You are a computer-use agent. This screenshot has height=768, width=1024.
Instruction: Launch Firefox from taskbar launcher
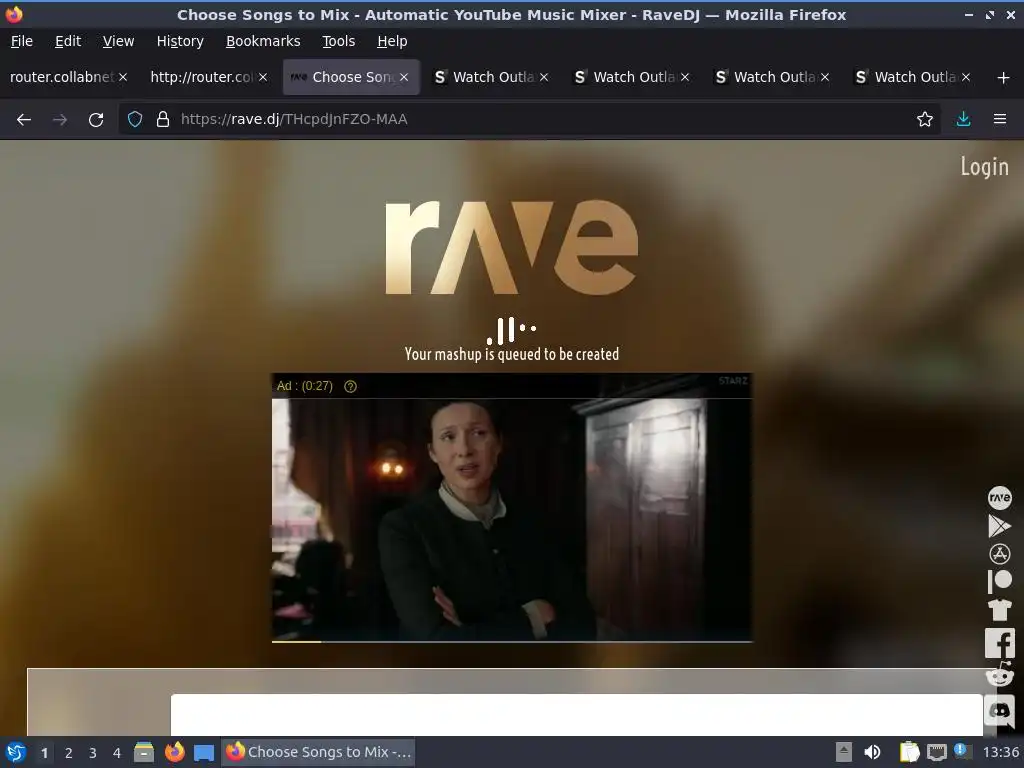pyautogui.click(x=174, y=752)
